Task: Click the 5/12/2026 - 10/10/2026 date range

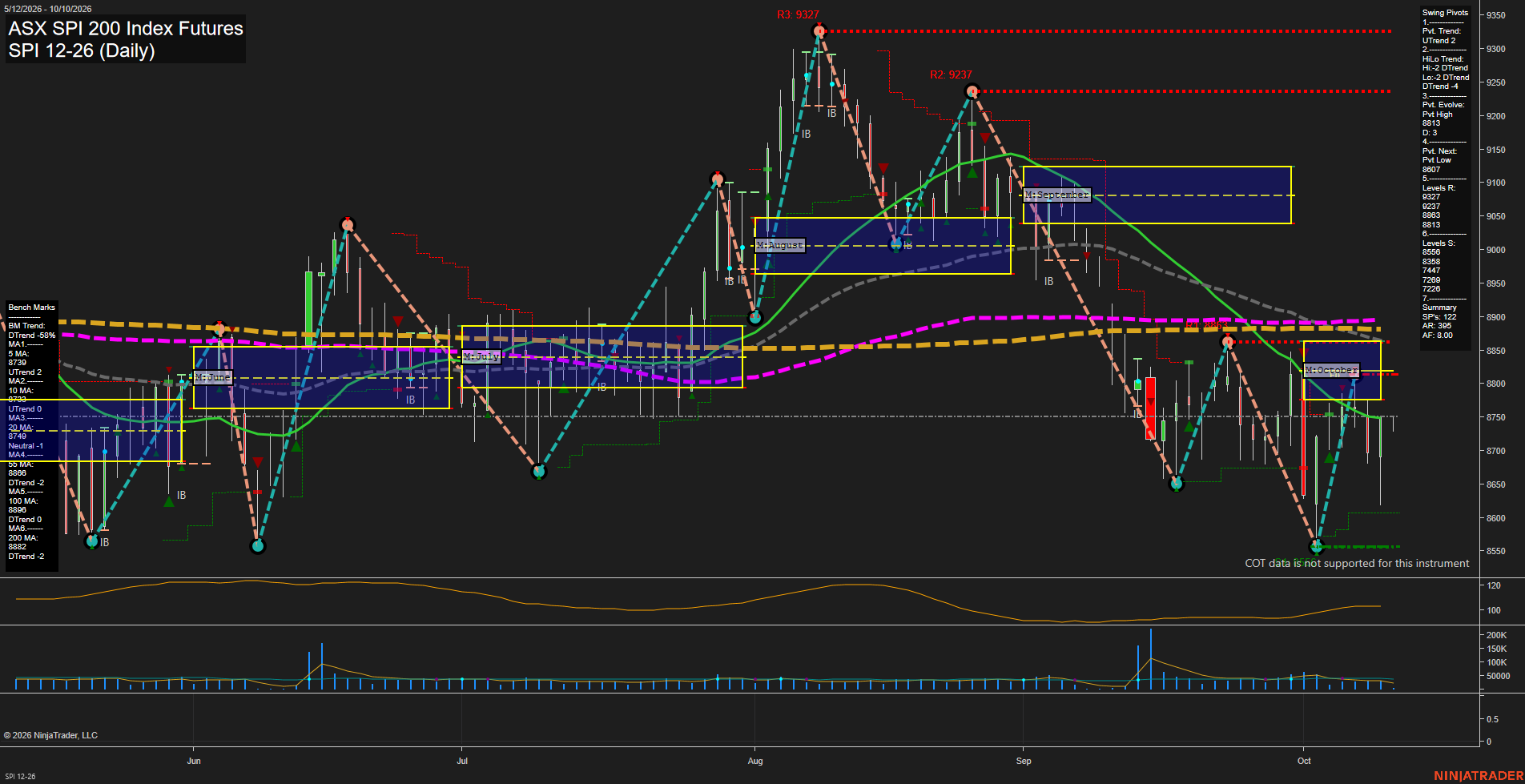Action: 48,9
